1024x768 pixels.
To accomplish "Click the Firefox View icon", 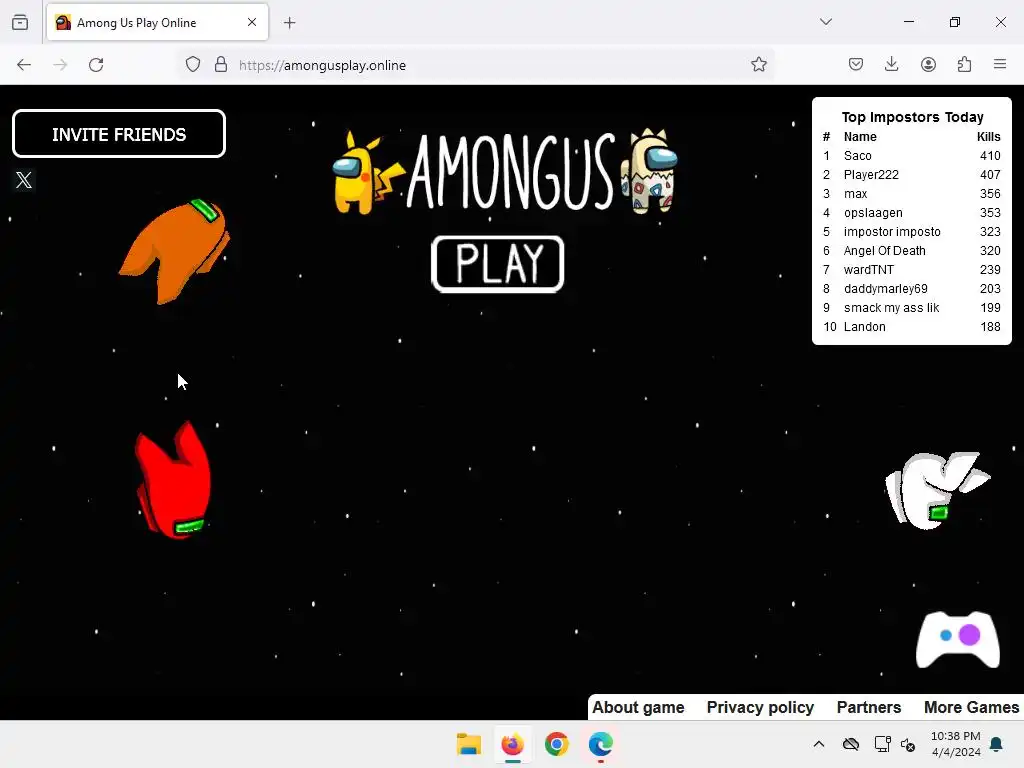I will point(20,23).
